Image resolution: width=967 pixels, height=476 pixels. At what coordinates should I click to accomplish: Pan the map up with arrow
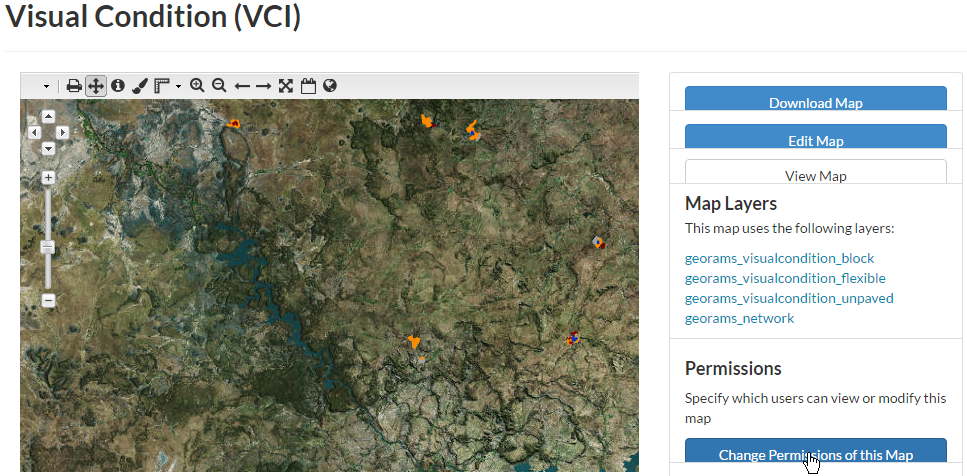[x=48, y=117]
